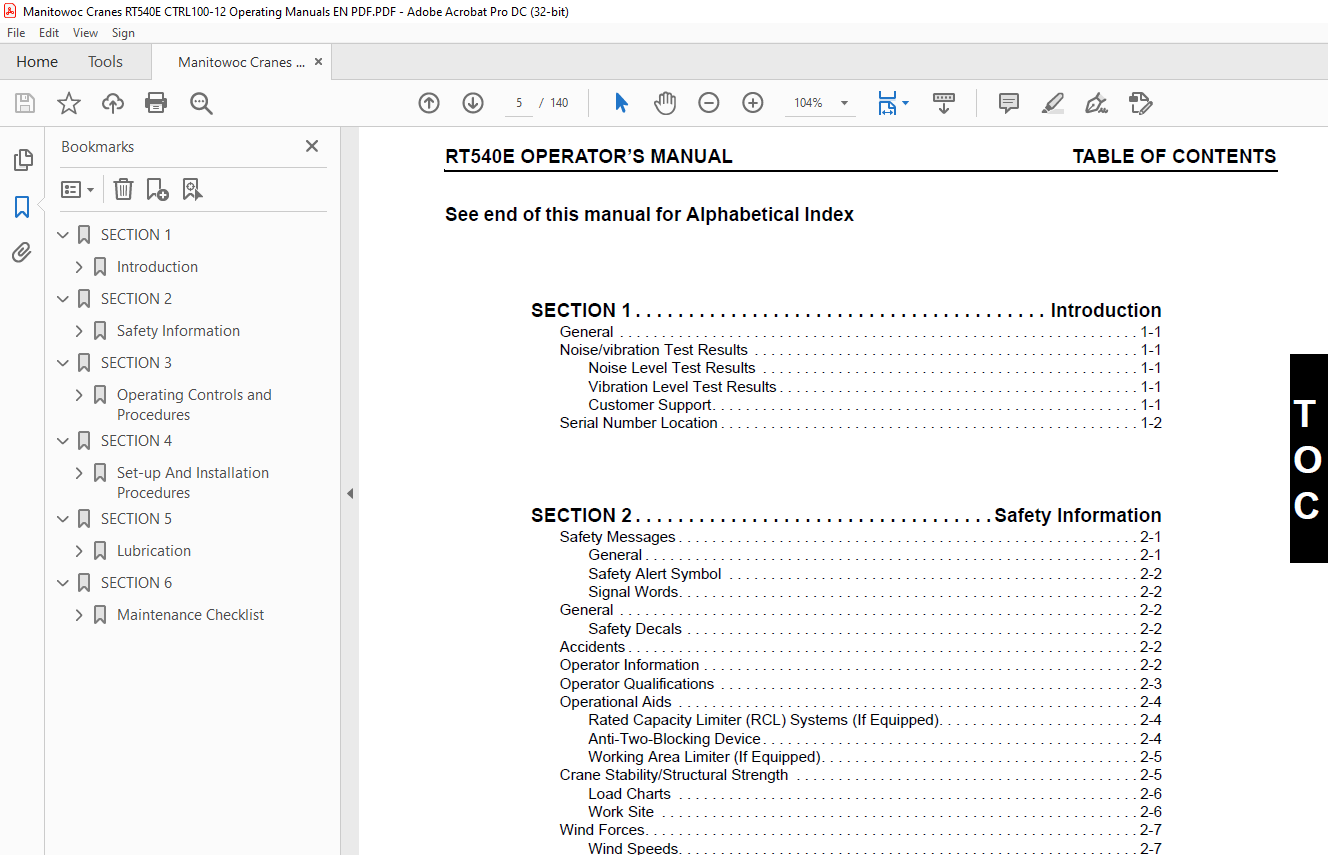
Task: Print the document using printer icon
Action: coord(156,103)
